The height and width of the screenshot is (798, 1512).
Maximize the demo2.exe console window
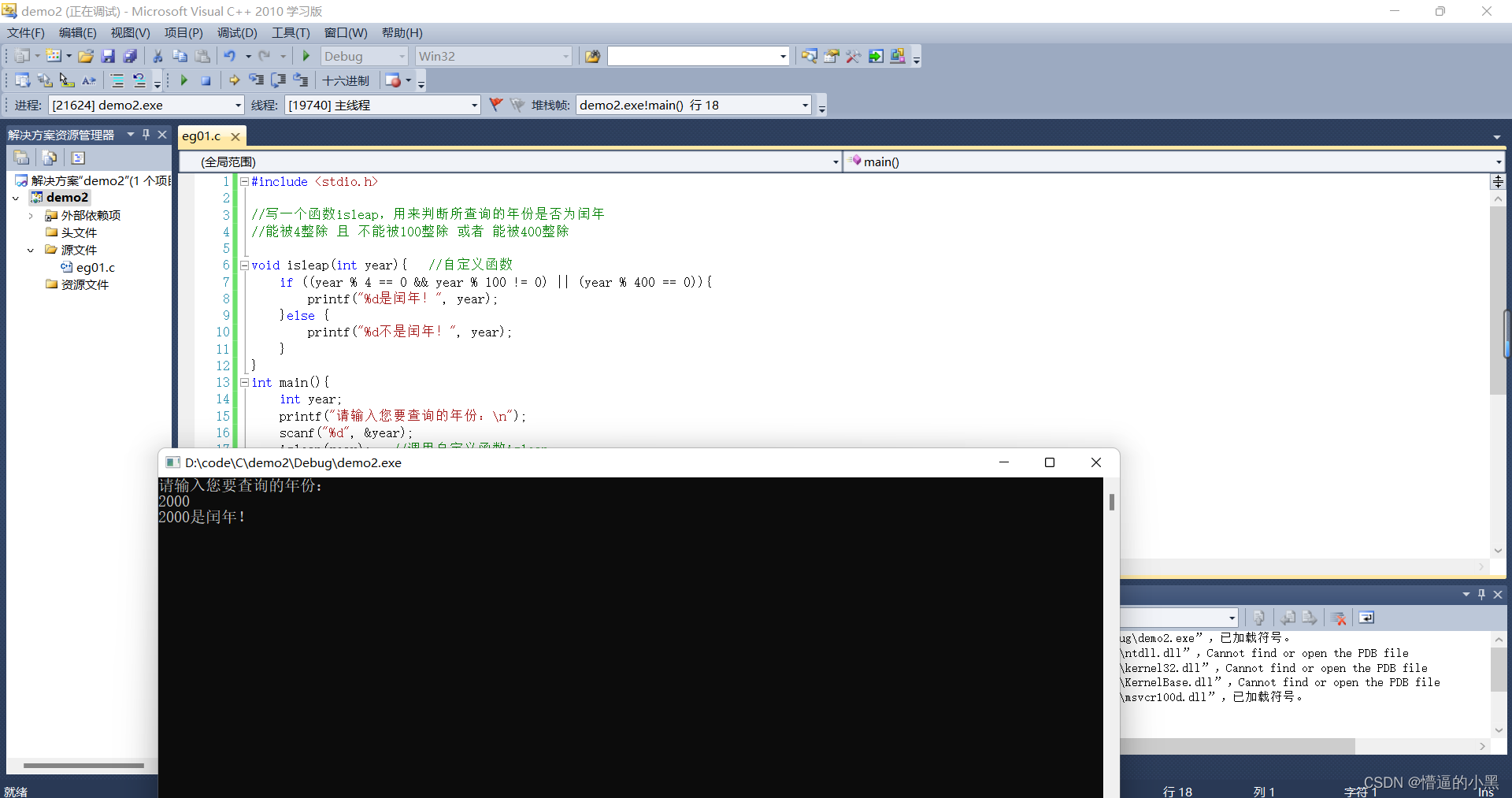point(1049,462)
